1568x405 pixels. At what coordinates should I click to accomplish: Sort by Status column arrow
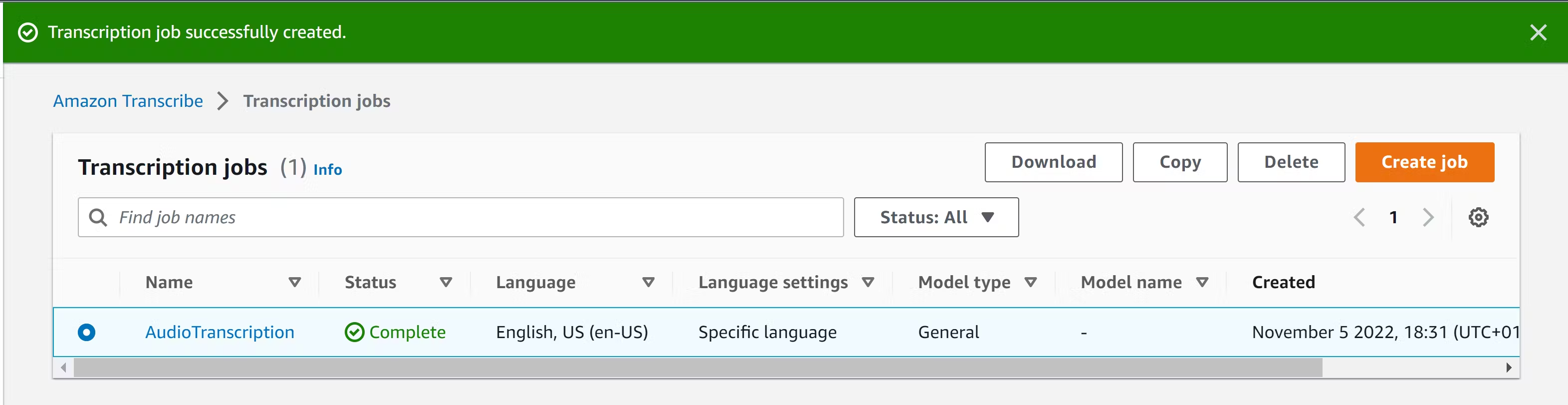446,283
